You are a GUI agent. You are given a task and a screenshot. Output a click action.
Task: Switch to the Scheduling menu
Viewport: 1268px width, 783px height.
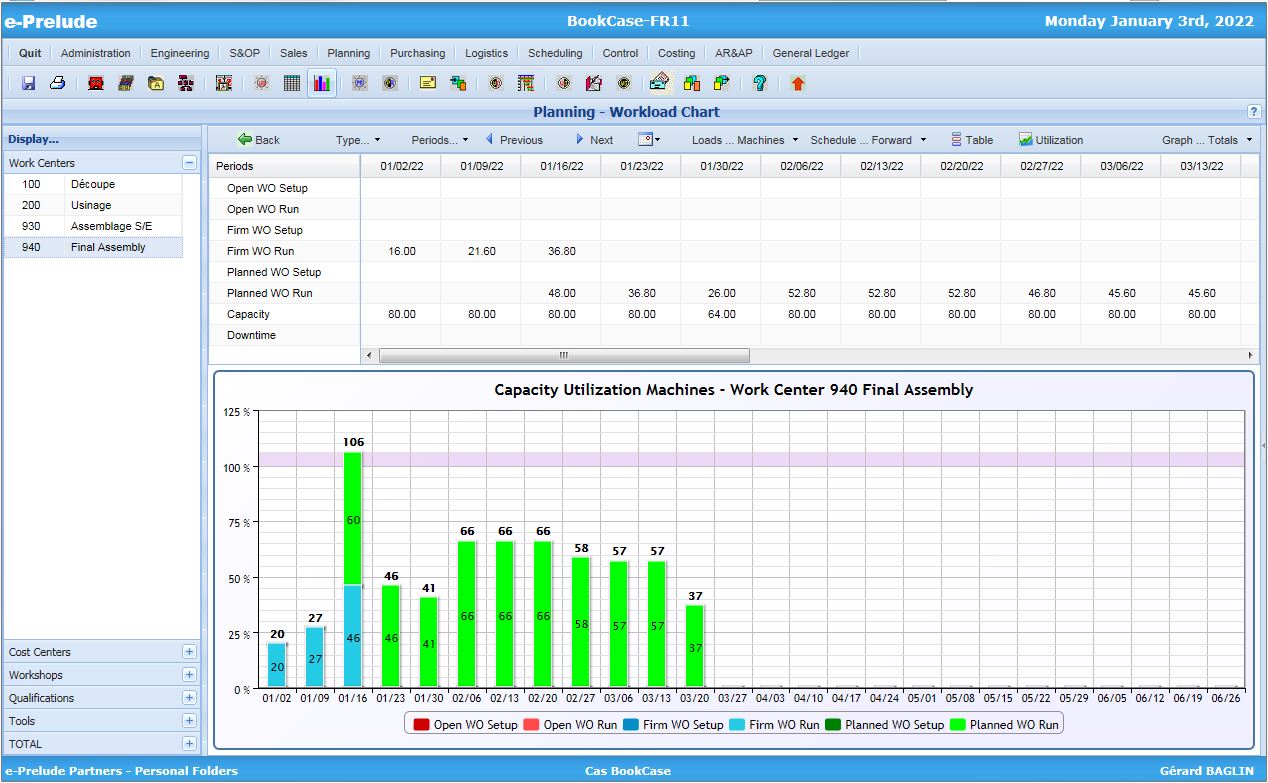pyautogui.click(x=555, y=53)
